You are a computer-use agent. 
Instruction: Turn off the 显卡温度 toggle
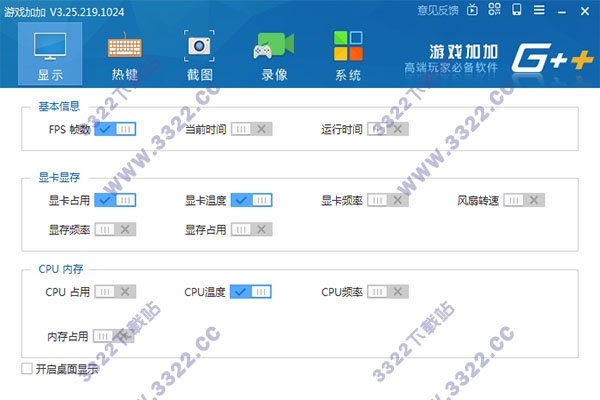251,200
